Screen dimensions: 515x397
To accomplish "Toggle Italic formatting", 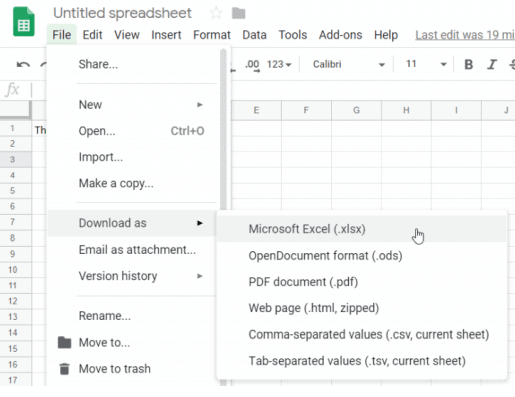I will (492, 64).
